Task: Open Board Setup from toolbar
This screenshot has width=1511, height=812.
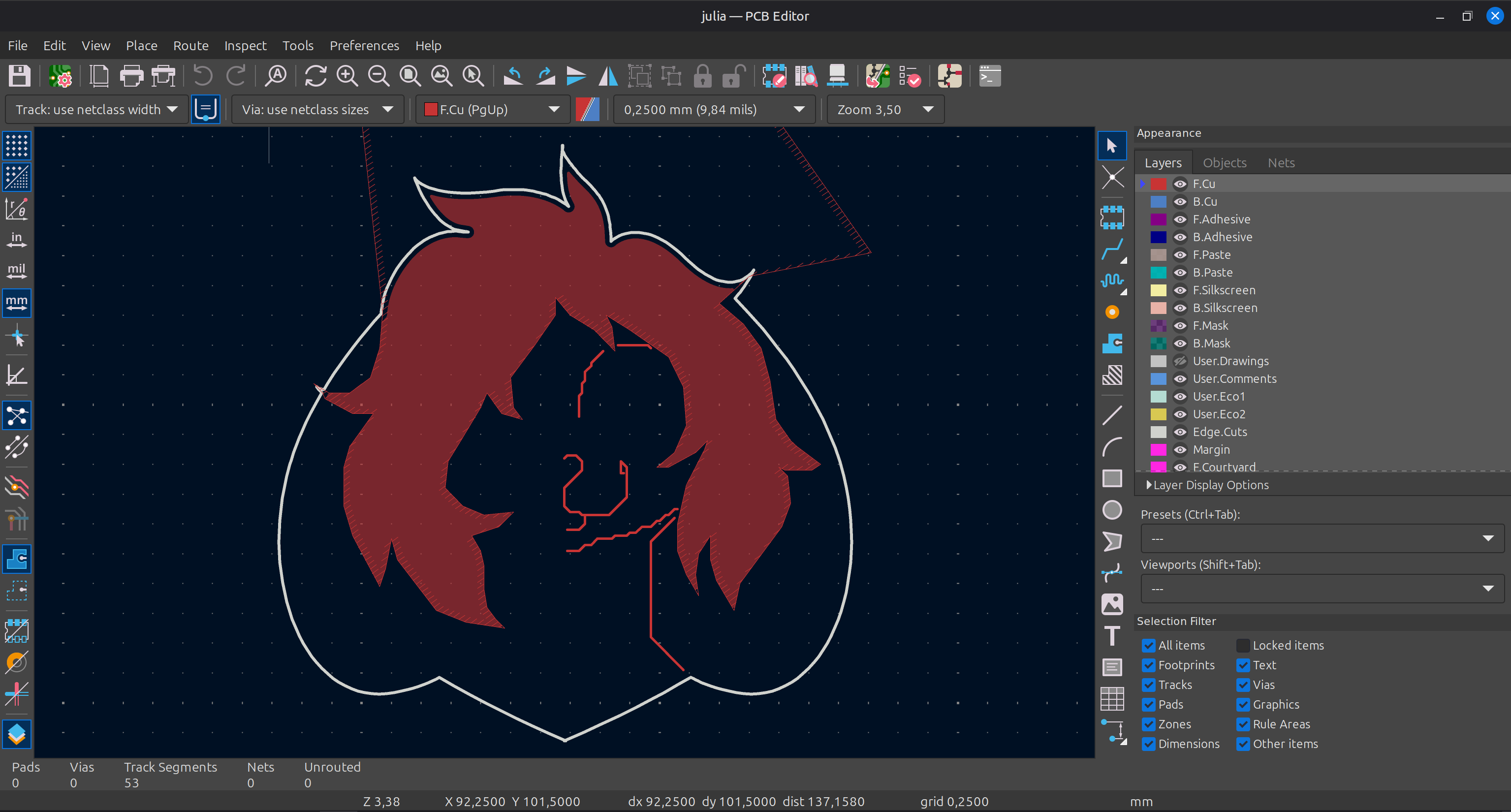Action: (x=61, y=76)
